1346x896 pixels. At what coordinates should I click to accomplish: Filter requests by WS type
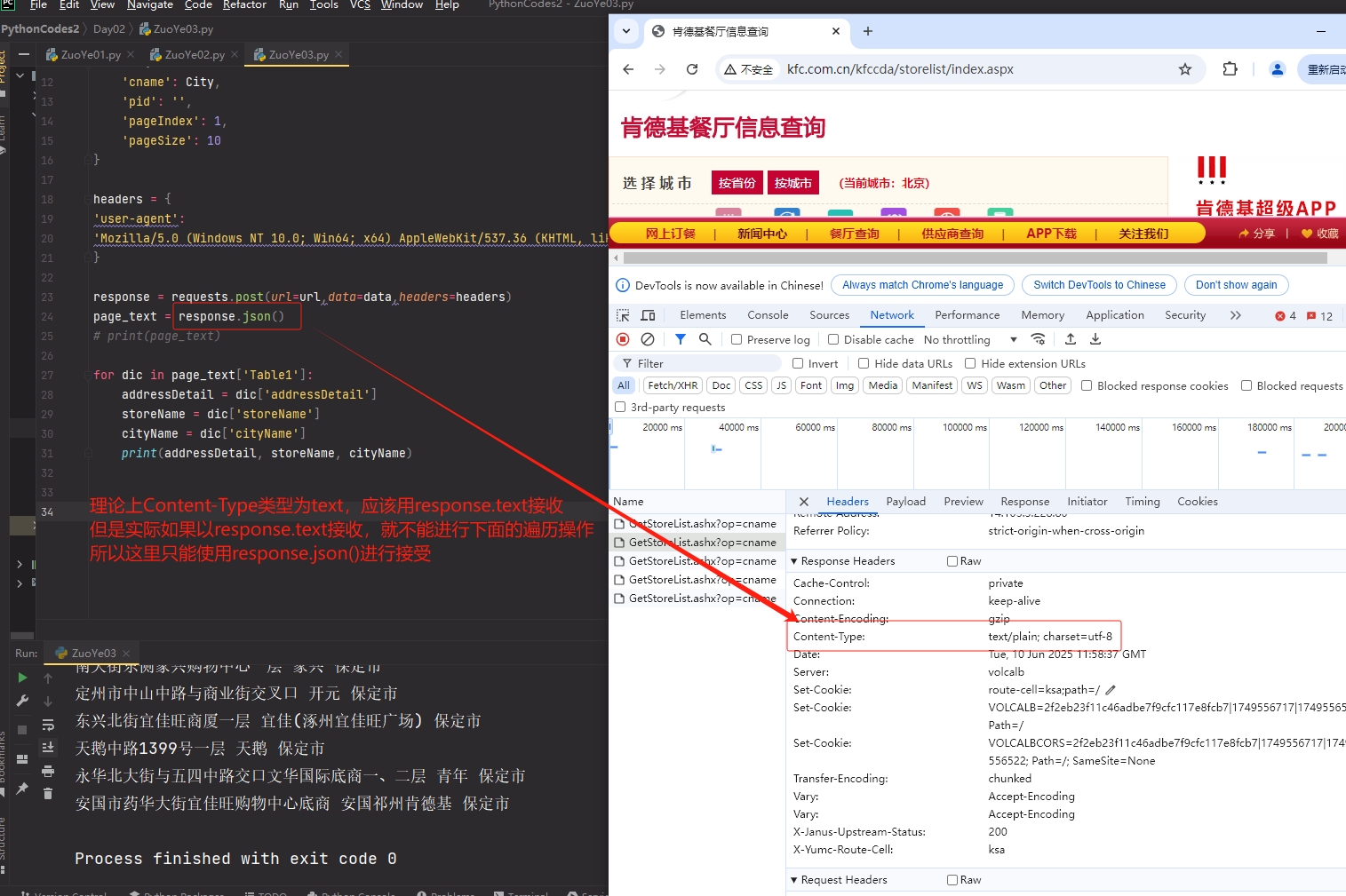[x=975, y=385]
